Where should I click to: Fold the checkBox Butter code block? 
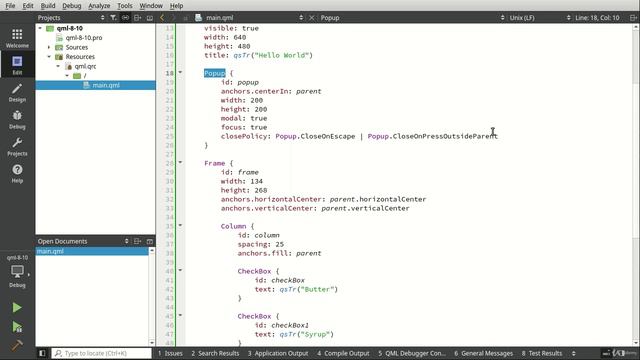(x=180, y=270)
